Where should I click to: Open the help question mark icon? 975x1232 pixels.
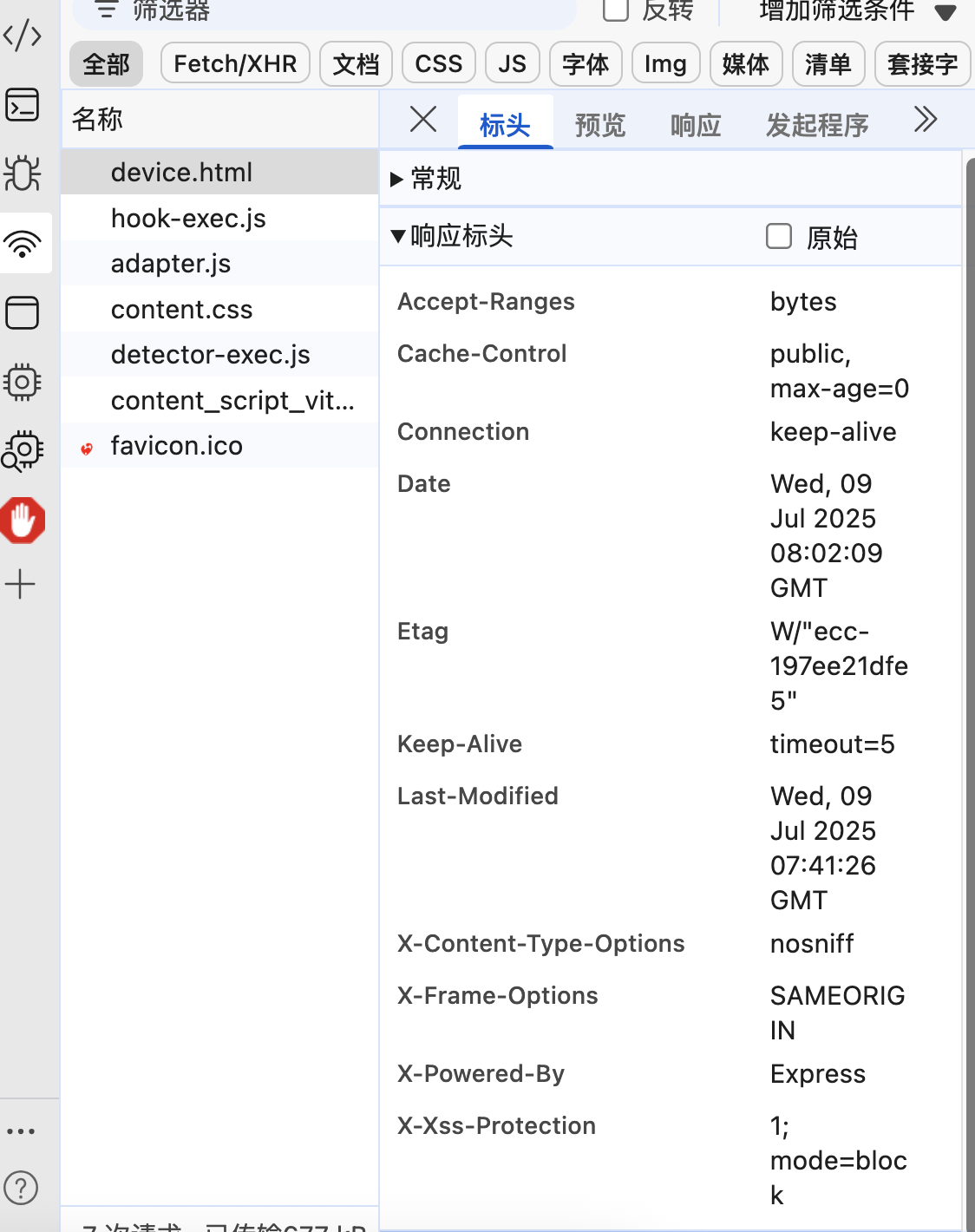(x=21, y=1188)
